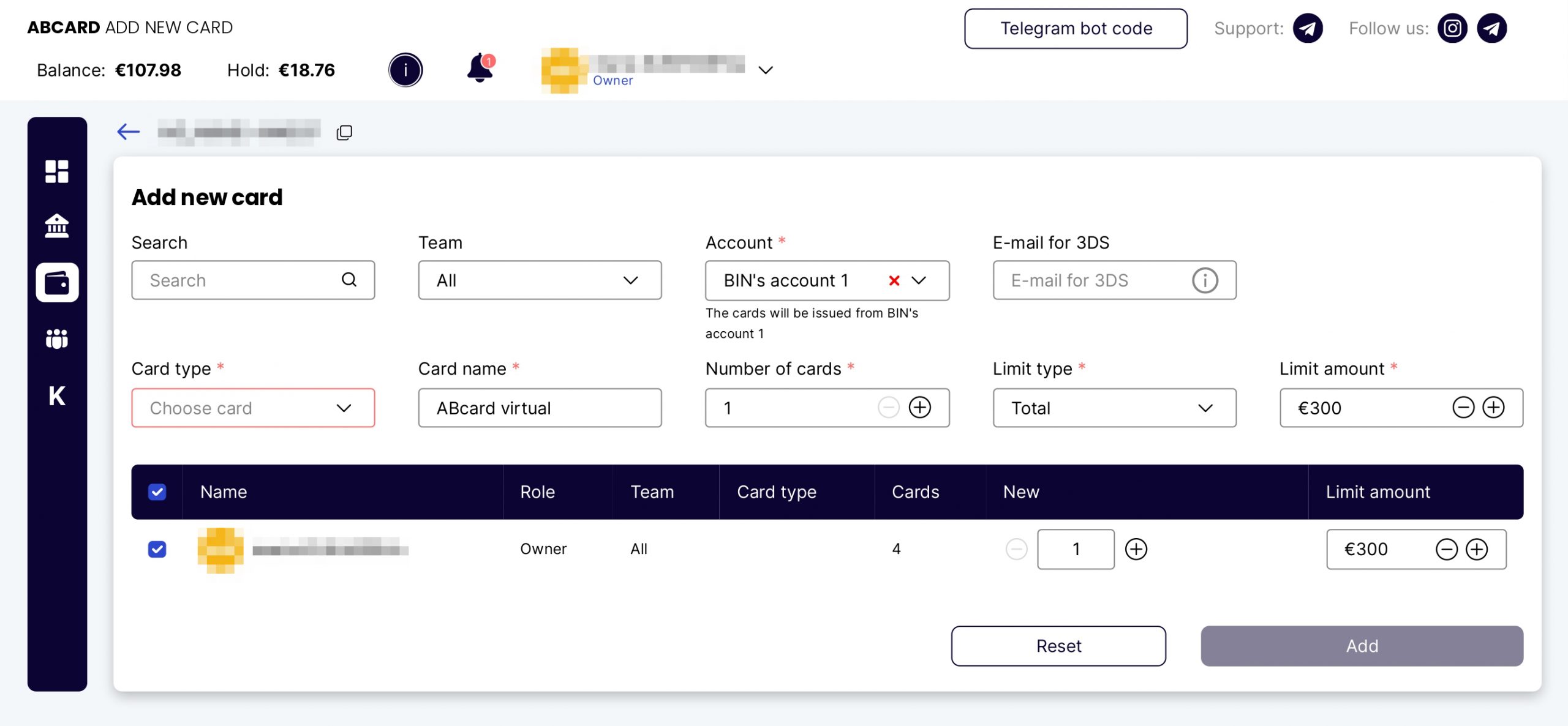Click the Role column header

click(x=537, y=492)
